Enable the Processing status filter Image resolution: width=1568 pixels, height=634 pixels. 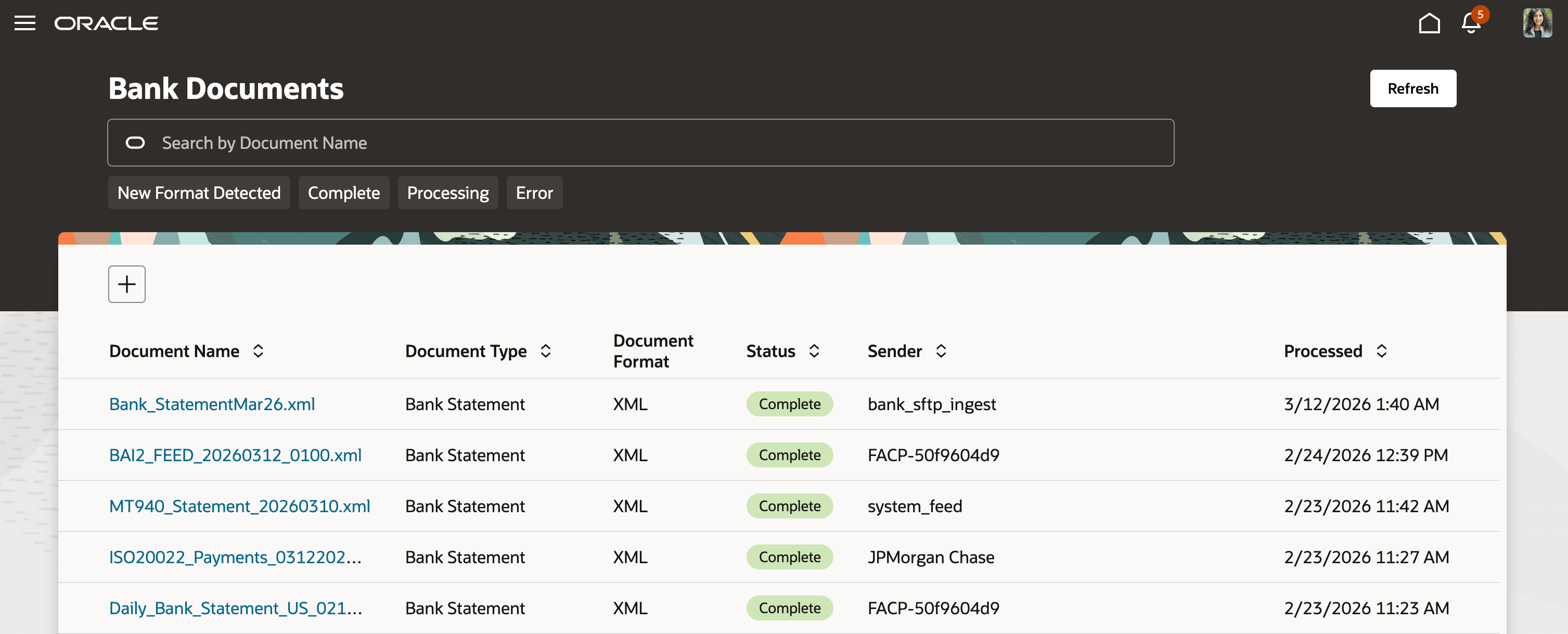click(x=448, y=193)
